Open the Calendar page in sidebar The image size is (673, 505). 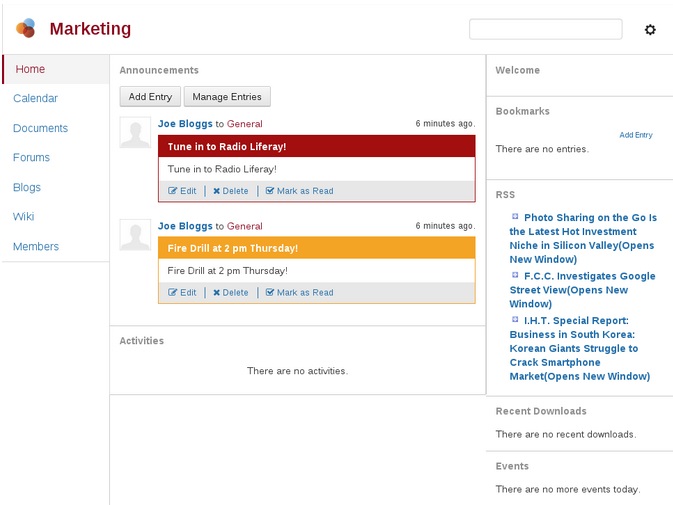pos(35,99)
